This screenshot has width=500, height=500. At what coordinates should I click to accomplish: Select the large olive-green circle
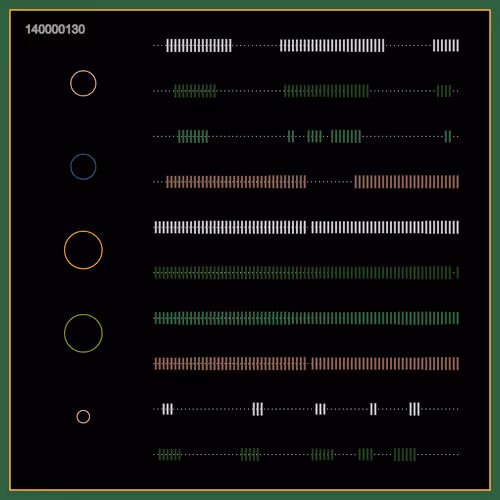(83, 333)
